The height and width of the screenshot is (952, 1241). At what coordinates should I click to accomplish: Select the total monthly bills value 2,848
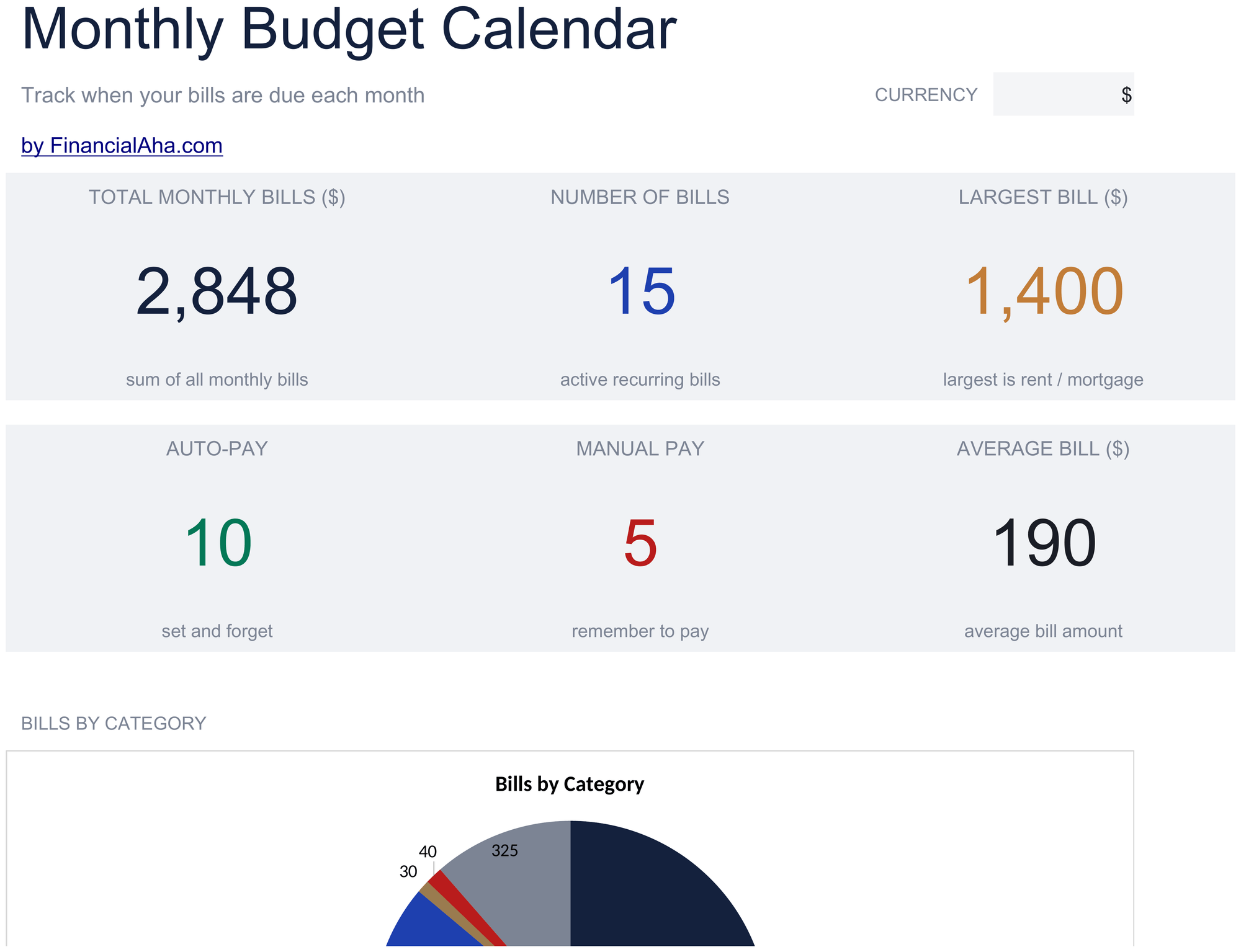[x=217, y=291]
